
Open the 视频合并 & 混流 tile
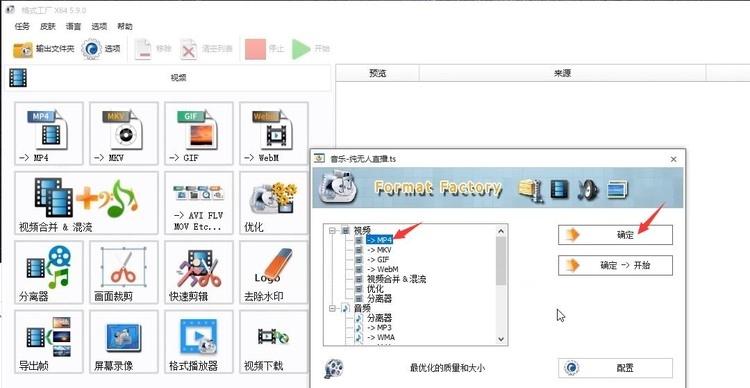click(x=87, y=203)
